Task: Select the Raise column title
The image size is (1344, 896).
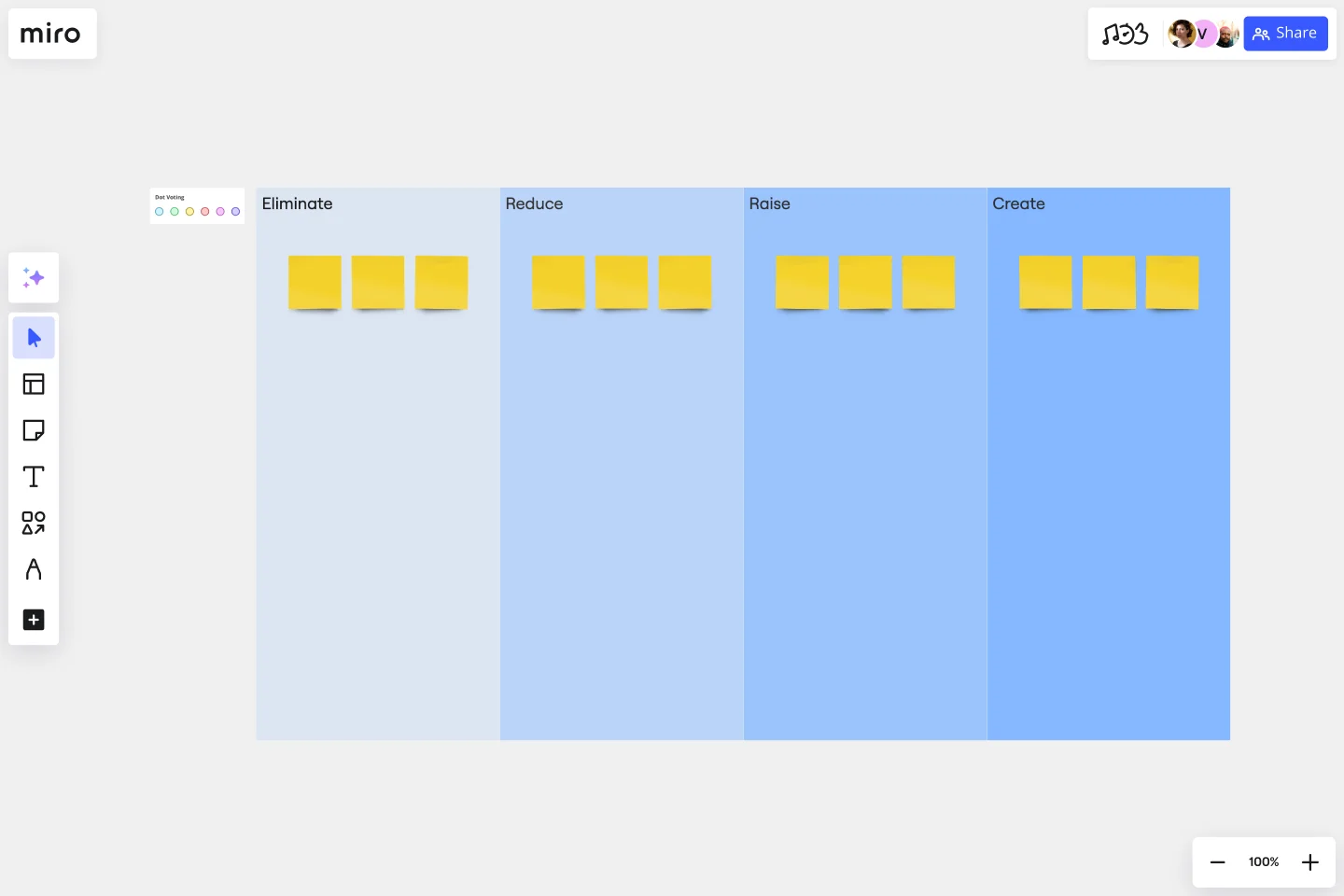Action: pyautogui.click(x=769, y=203)
